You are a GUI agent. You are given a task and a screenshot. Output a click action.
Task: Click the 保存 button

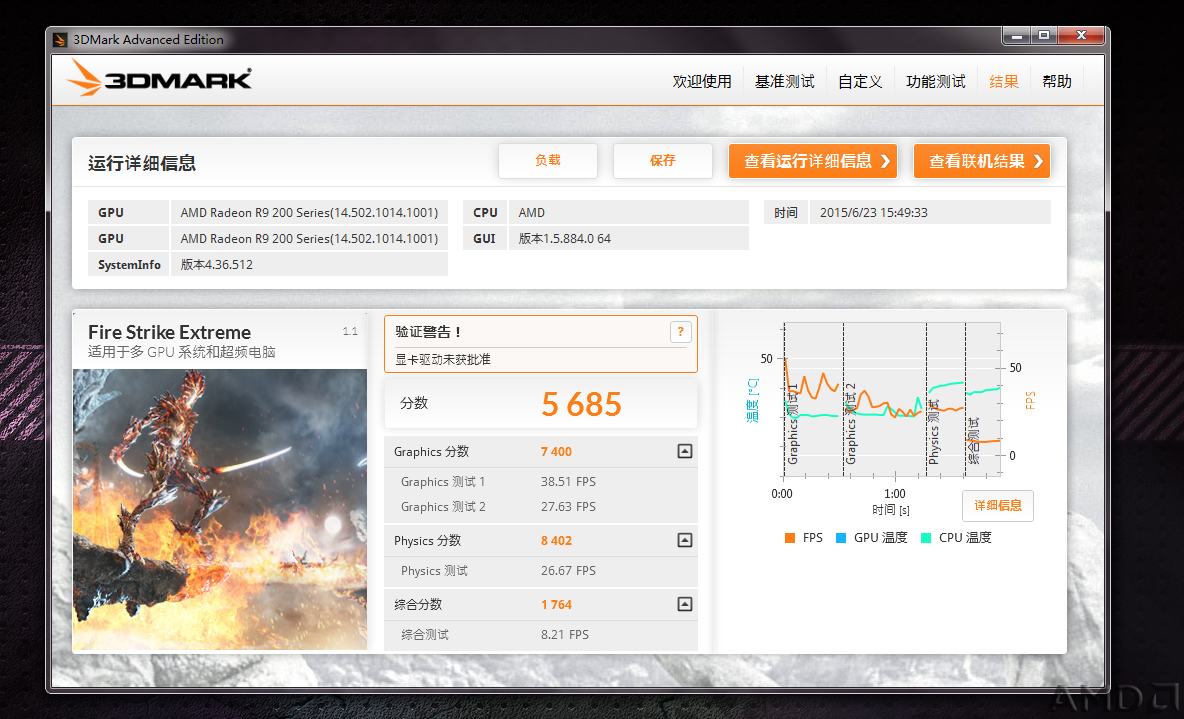(x=663, y=161)
